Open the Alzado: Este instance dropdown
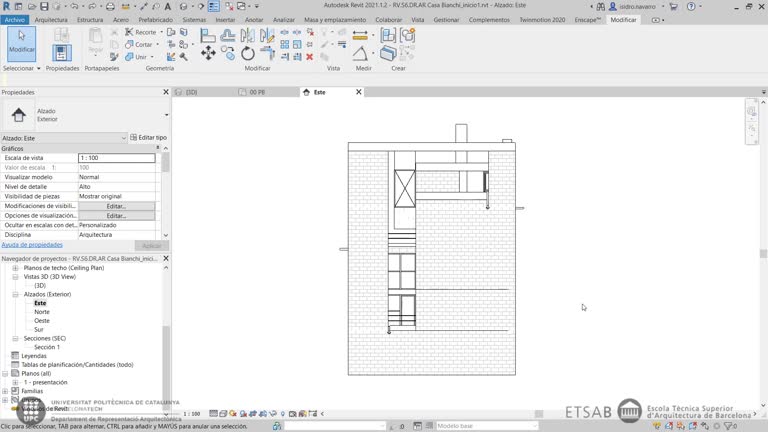768x432 pixels. [x=124, y=138]
